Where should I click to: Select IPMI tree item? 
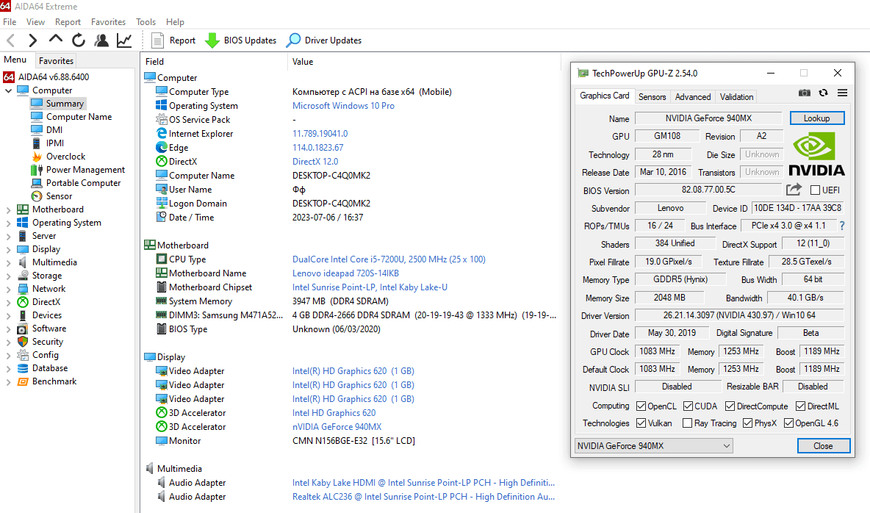point(55,143)
